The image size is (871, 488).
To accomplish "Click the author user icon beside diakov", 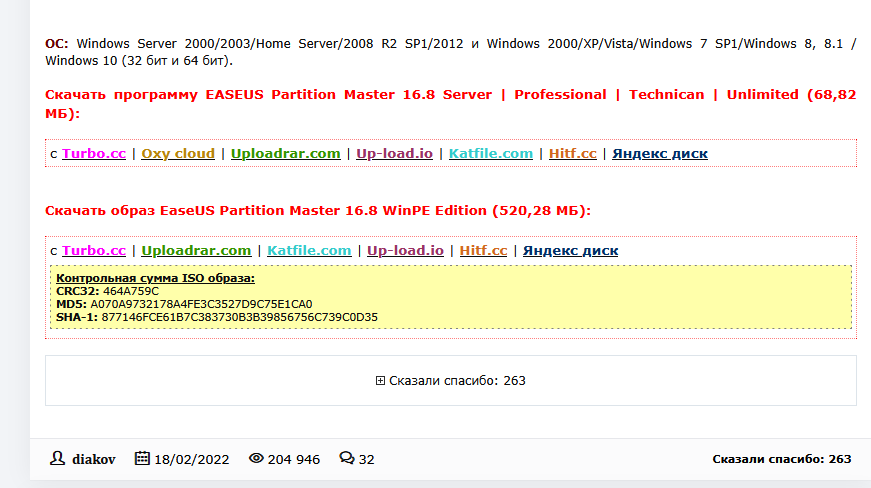I will click(57, 458).
